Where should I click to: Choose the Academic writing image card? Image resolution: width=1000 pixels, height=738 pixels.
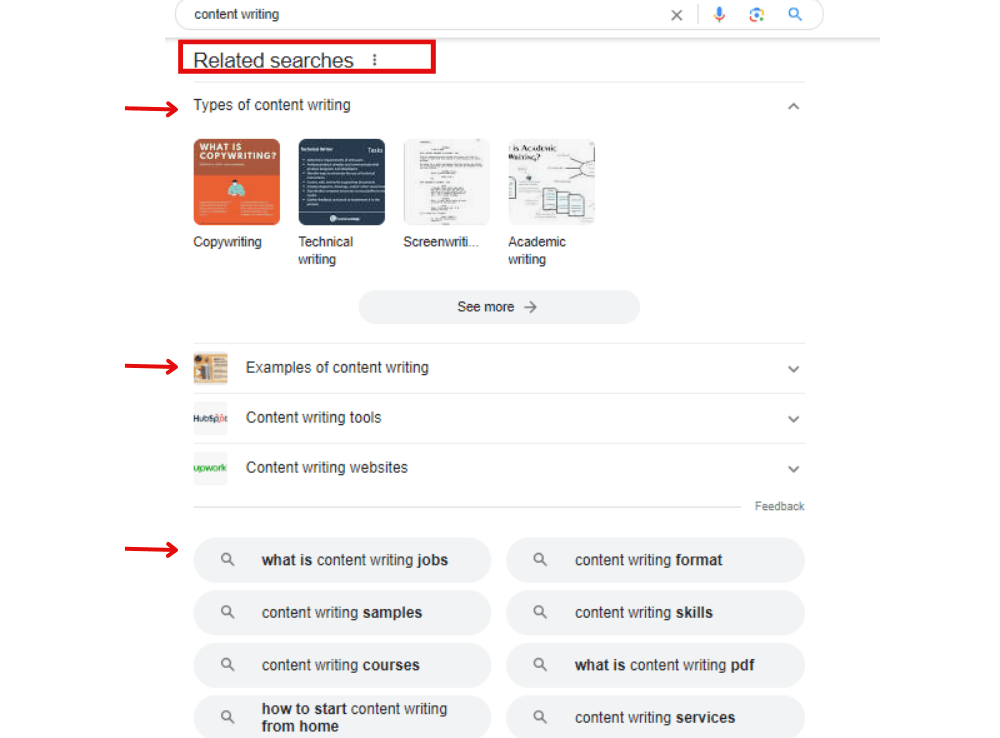(551, 182)
